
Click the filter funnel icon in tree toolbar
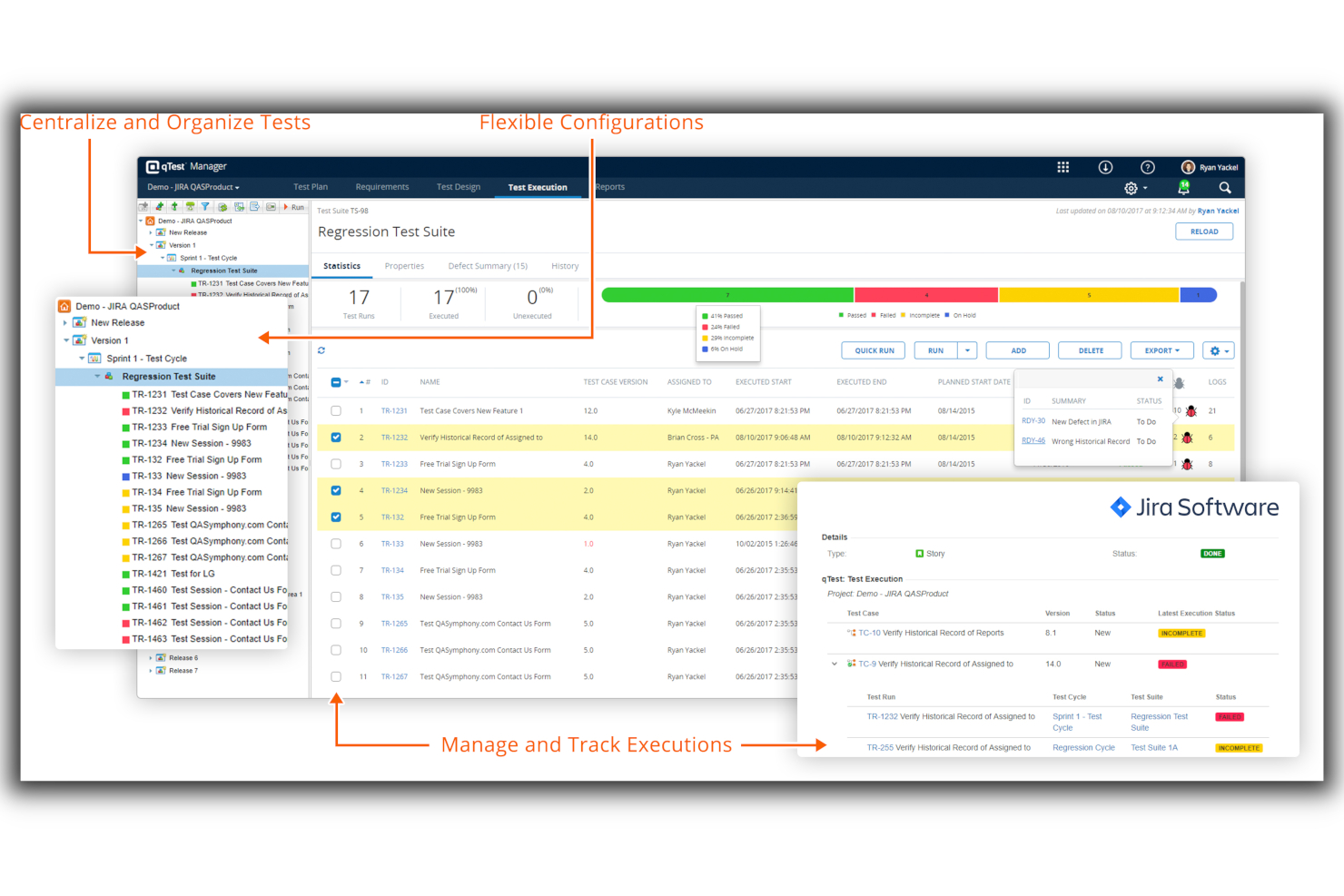205,207
